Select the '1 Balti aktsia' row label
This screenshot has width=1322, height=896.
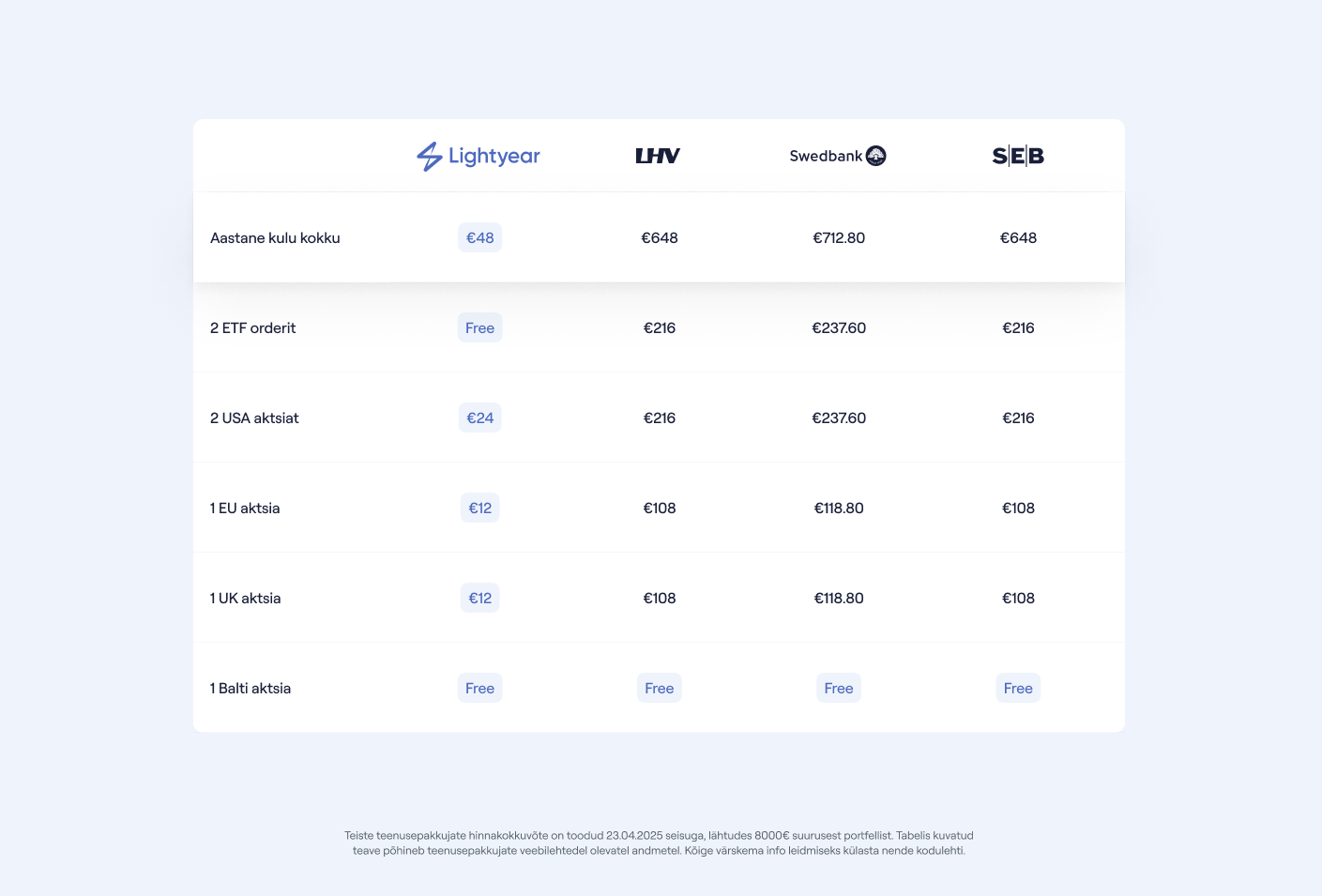pos(251,689)
